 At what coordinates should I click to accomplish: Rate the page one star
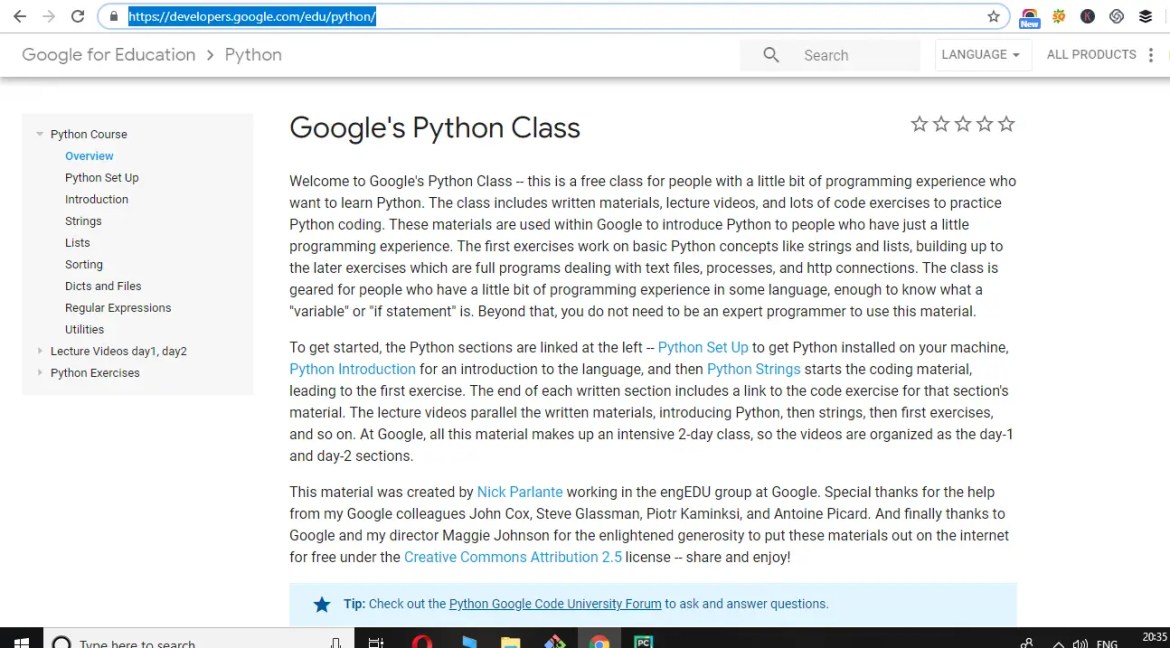pyautogui.click(x=919, y=124)
